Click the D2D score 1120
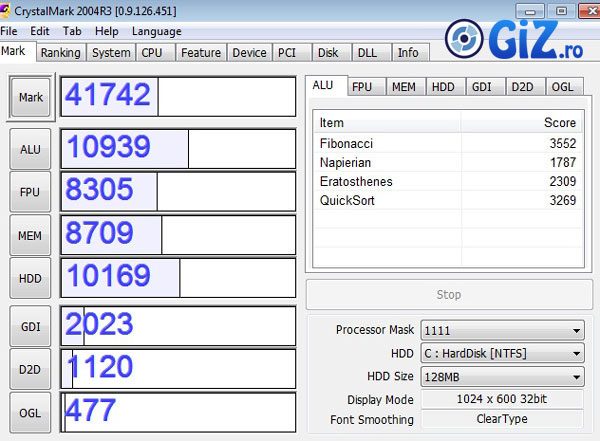This screenshot has height=441, width=600. [100, 366]
